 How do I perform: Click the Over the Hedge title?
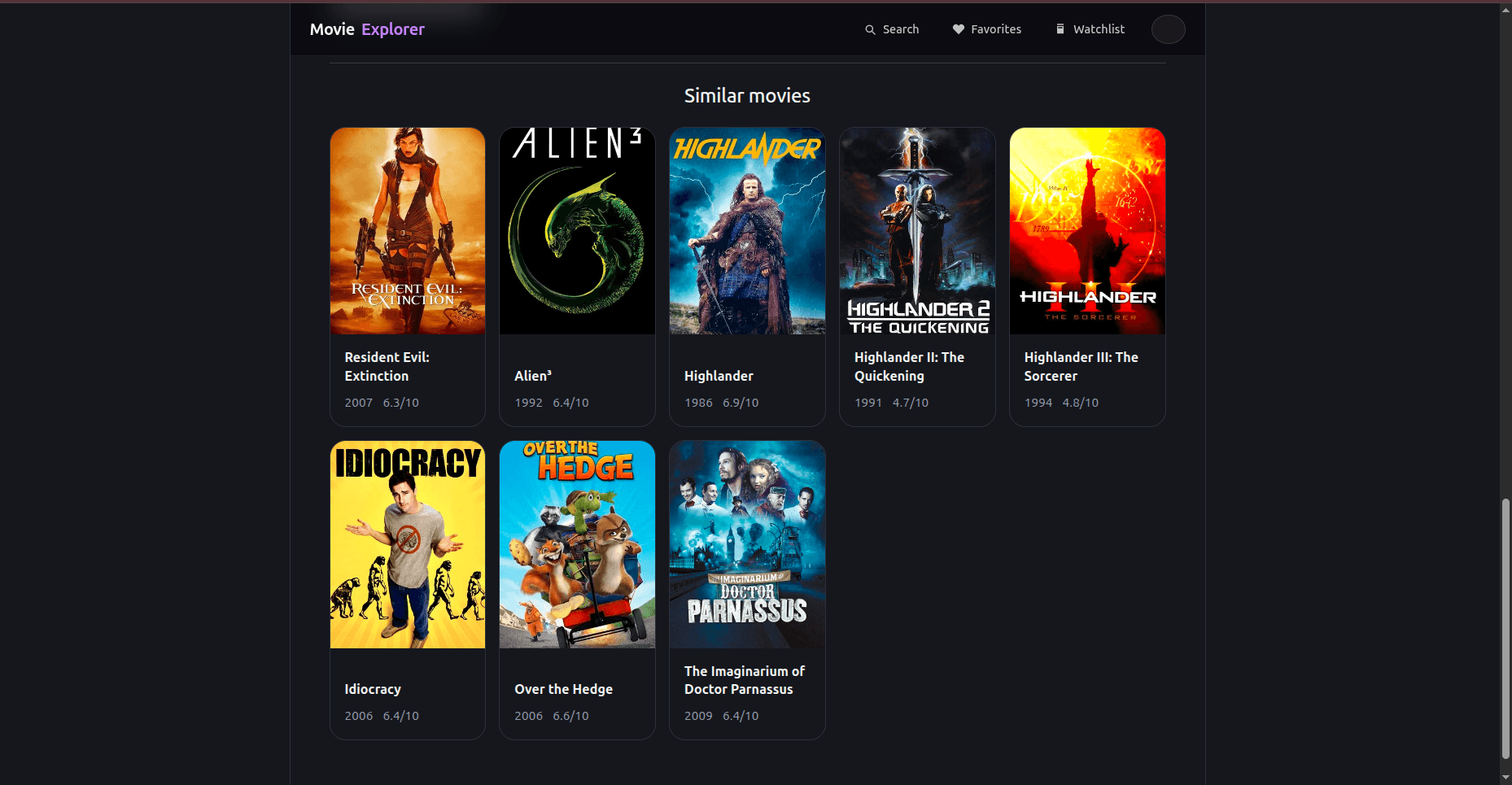(564, 689)
